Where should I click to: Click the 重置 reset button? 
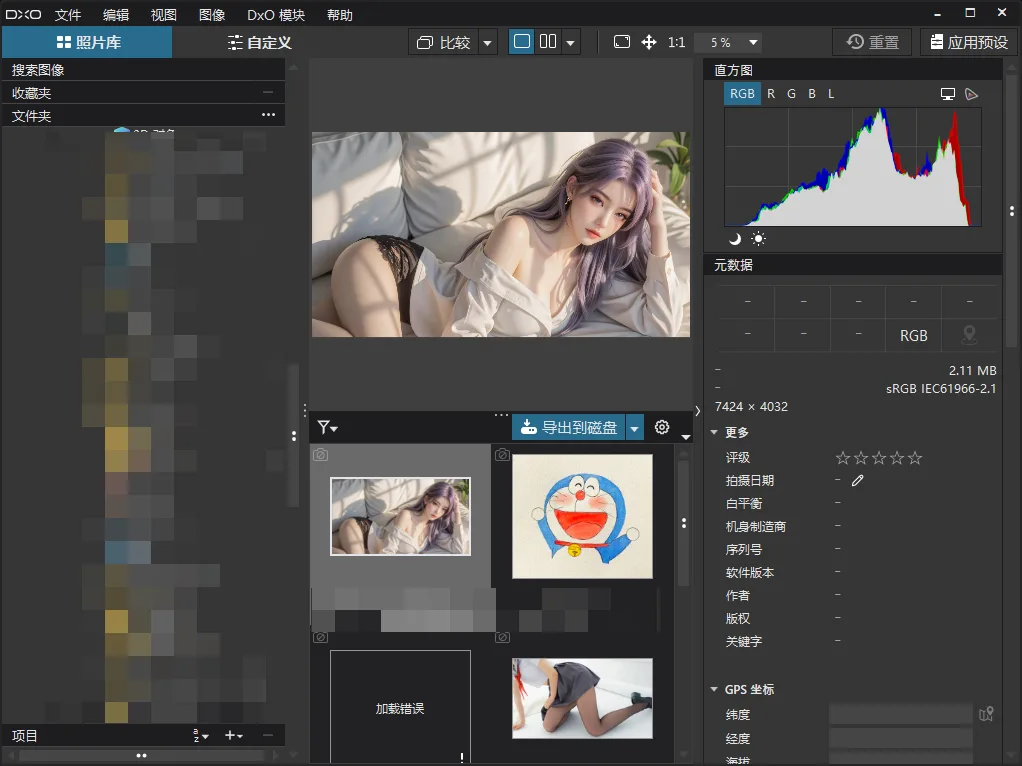[873, 42]
